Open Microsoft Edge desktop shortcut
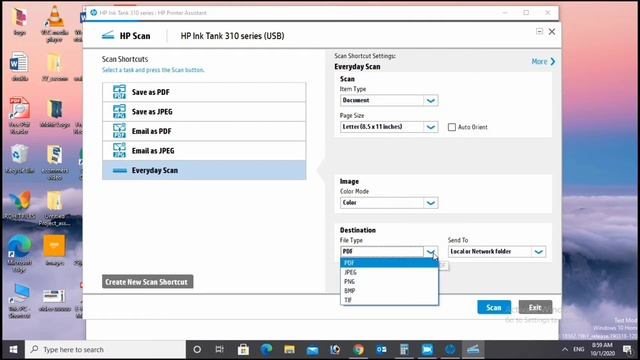The height and width of the screenshot is (360, 640). 19,254
